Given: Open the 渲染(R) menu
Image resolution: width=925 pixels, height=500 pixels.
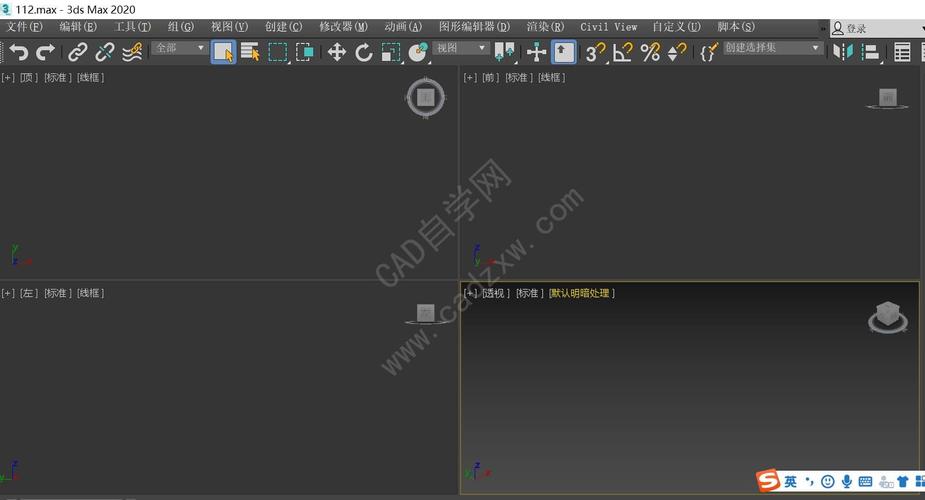Looking at the screenshot, I should click(x=545, y=27).
